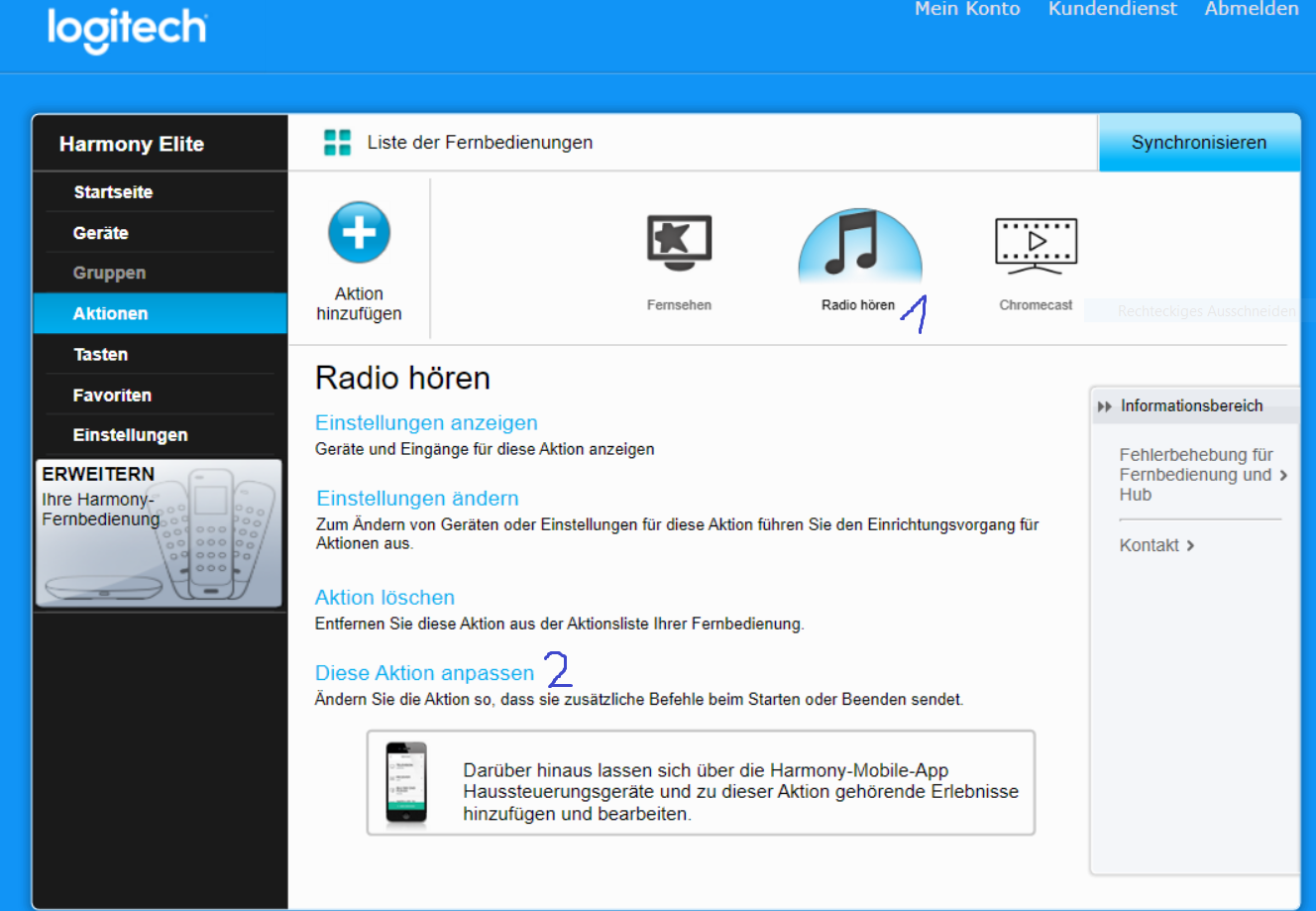
Task: Go to Geräte in the sidebar
Action: (101, 233)
